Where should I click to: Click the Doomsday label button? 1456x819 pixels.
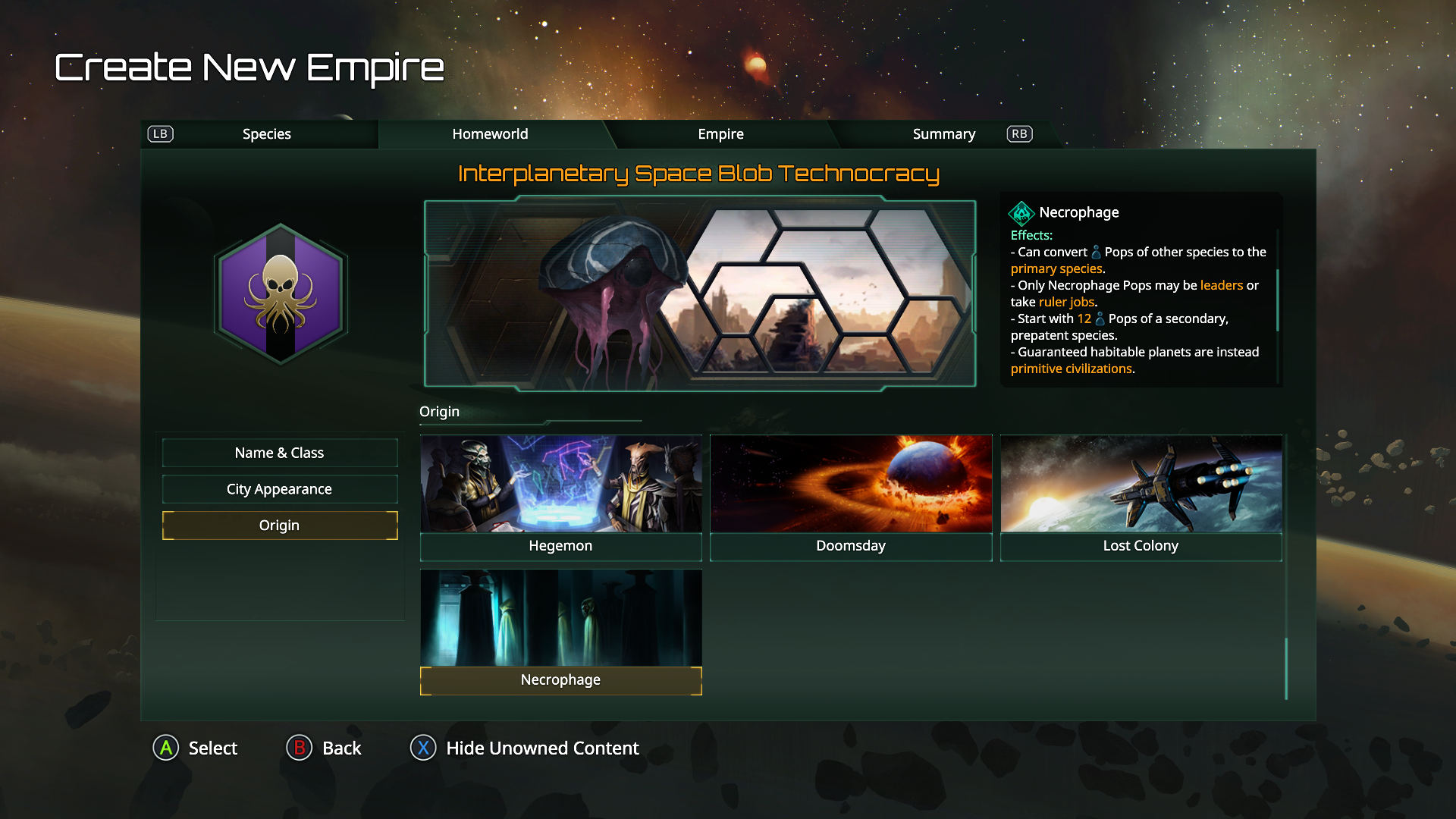(851, 546)
